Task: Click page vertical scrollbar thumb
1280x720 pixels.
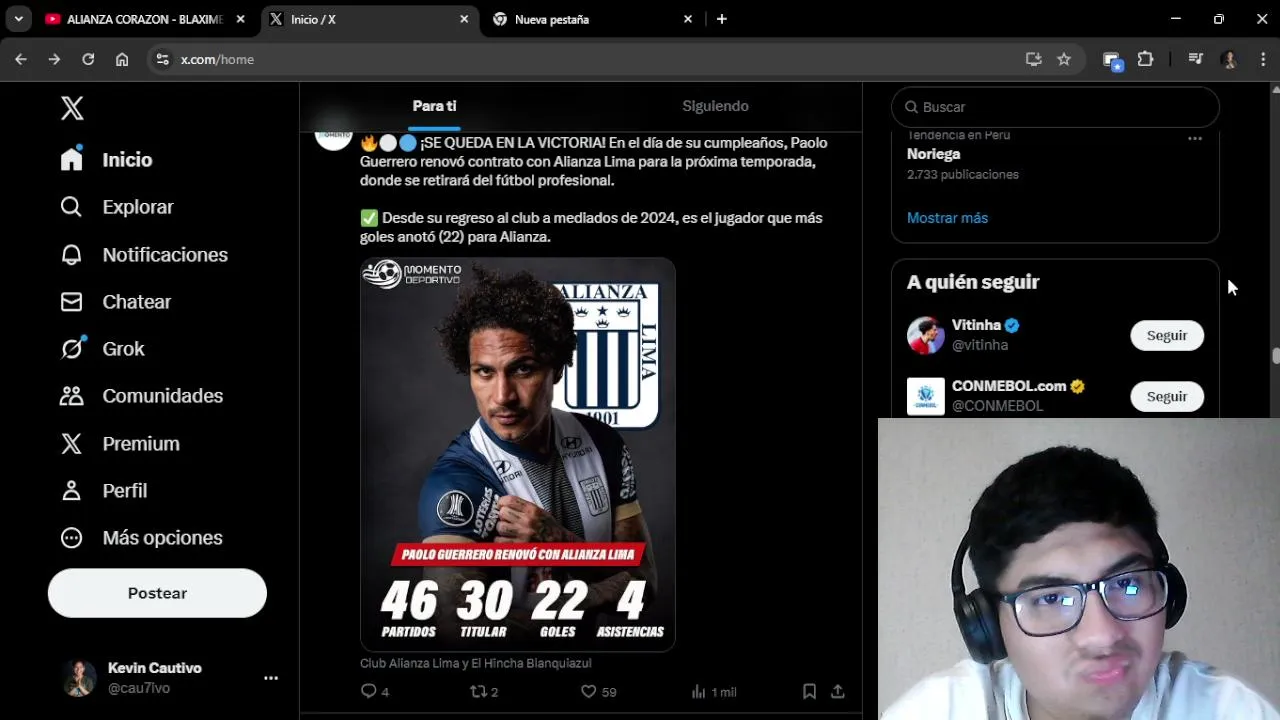Action: click(1275, 355)
